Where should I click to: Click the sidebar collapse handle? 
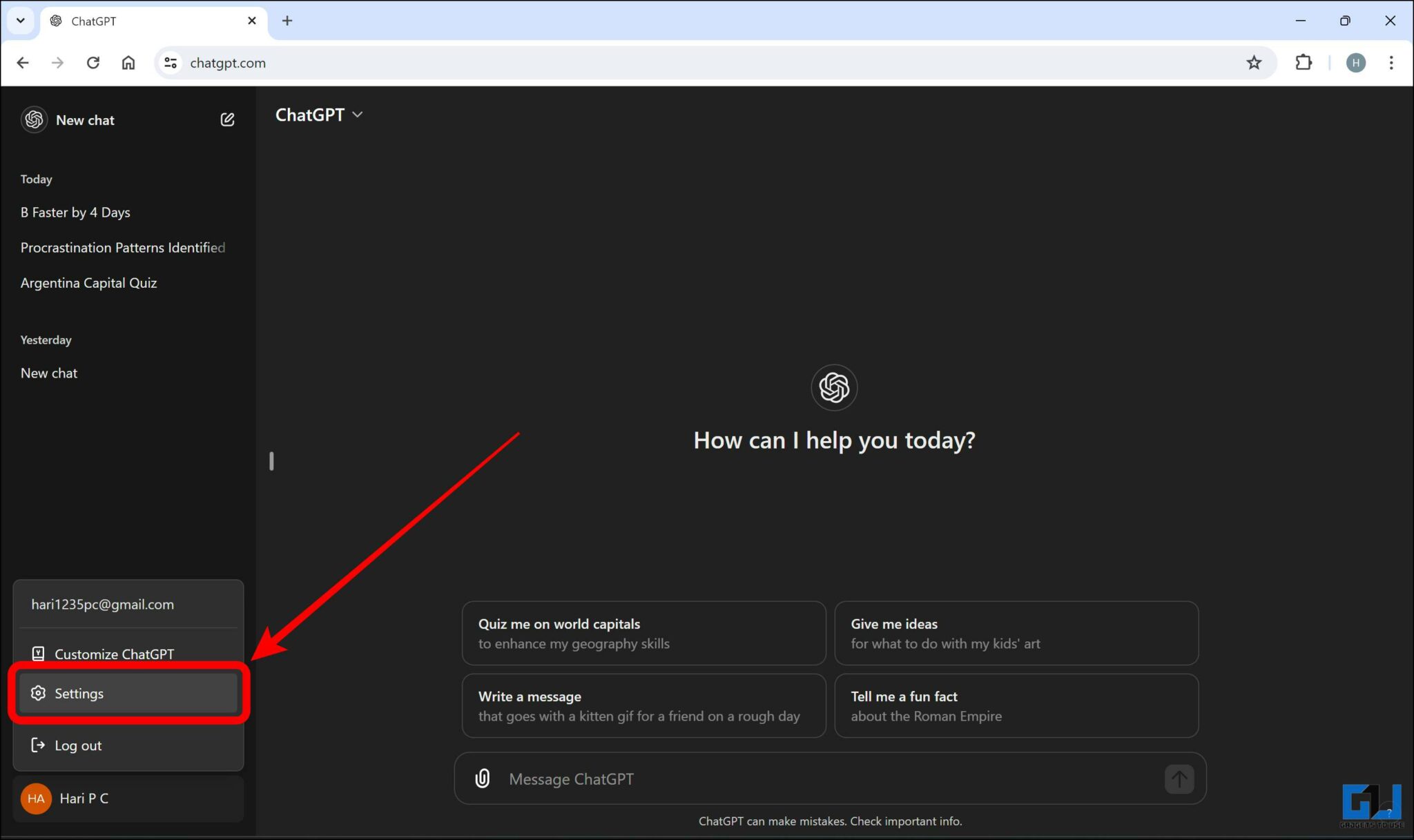[x=271, y=461]
